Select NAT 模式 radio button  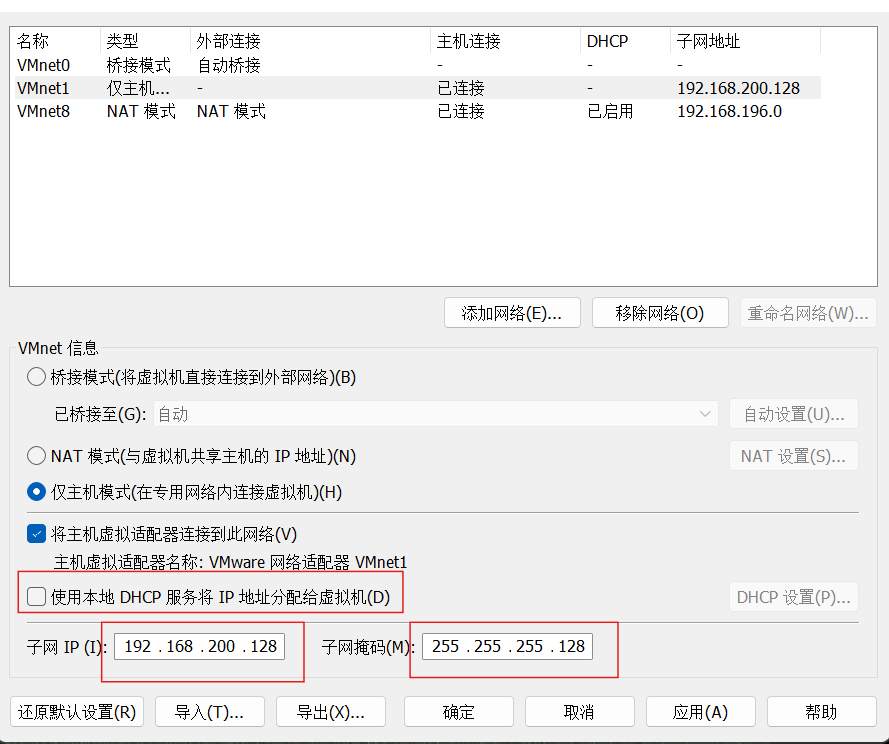click(x=36, y=456)
